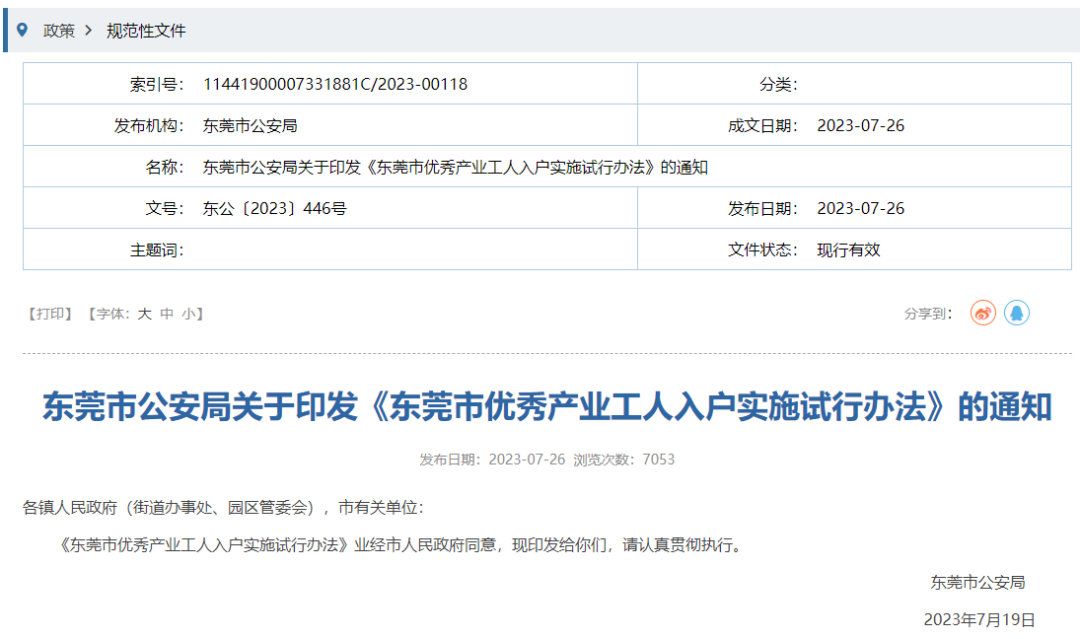Switch font size to 中
This screenshot has width=1080, height=639.
pos(166,314)
